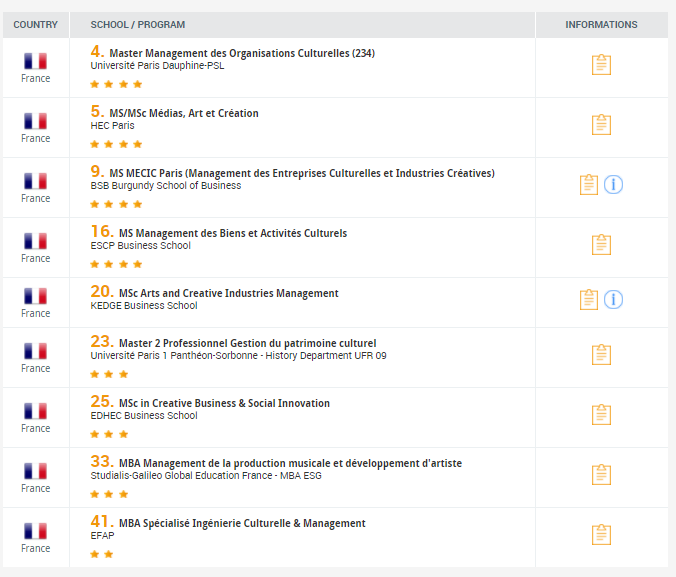
Task: Open clipboard icon for BSB Burgundy School row
Action: click(588, 185)
